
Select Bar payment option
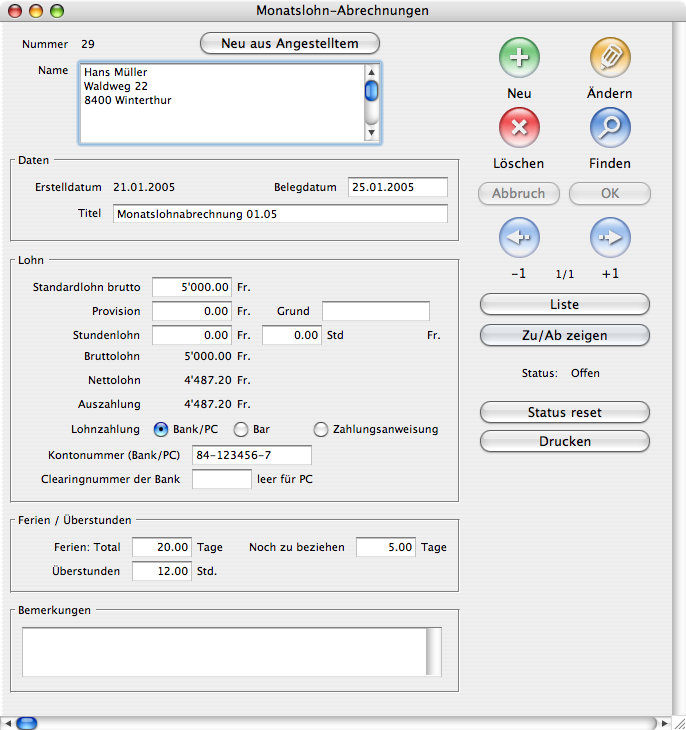pyautogui.click(x=241, y=430)
